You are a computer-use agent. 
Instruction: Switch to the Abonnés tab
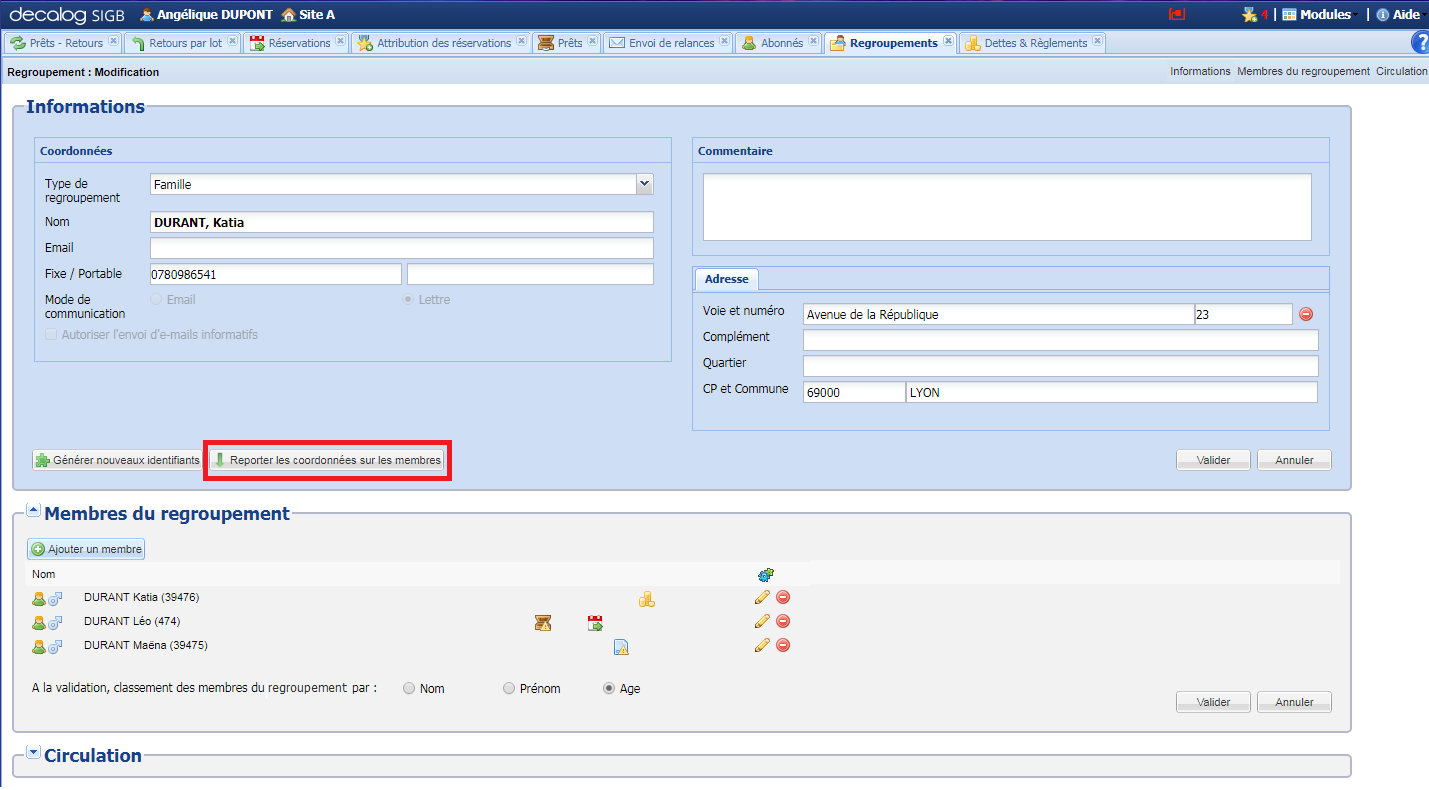[x=779, y=43]
